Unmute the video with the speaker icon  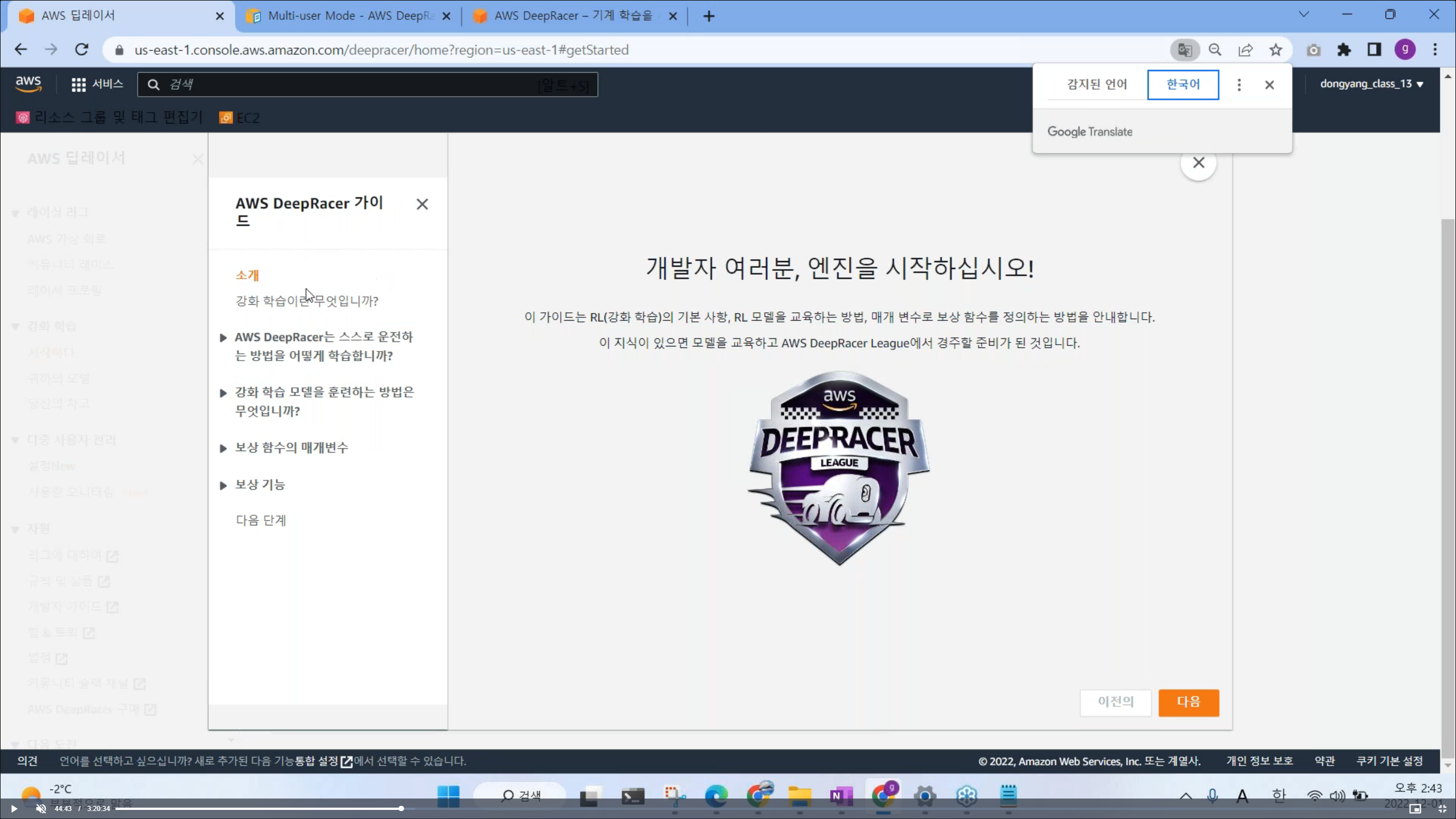click(x=41, y=809)
